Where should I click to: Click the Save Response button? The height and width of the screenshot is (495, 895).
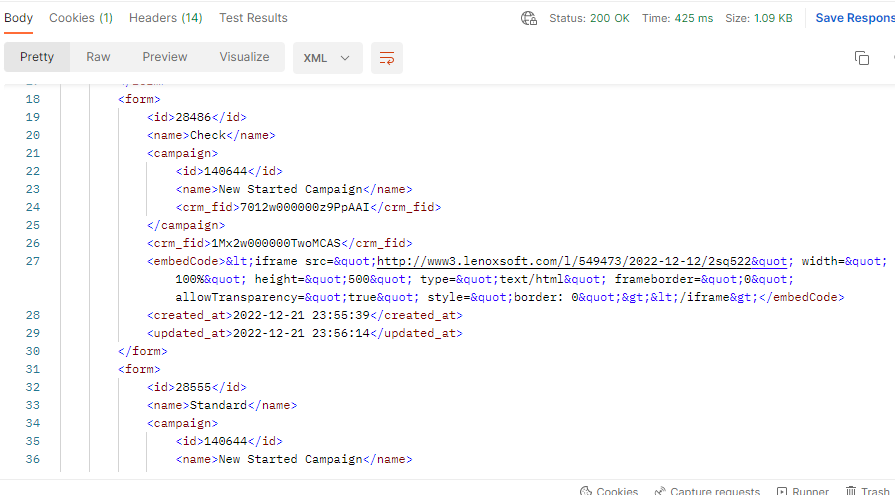(854, 18)
